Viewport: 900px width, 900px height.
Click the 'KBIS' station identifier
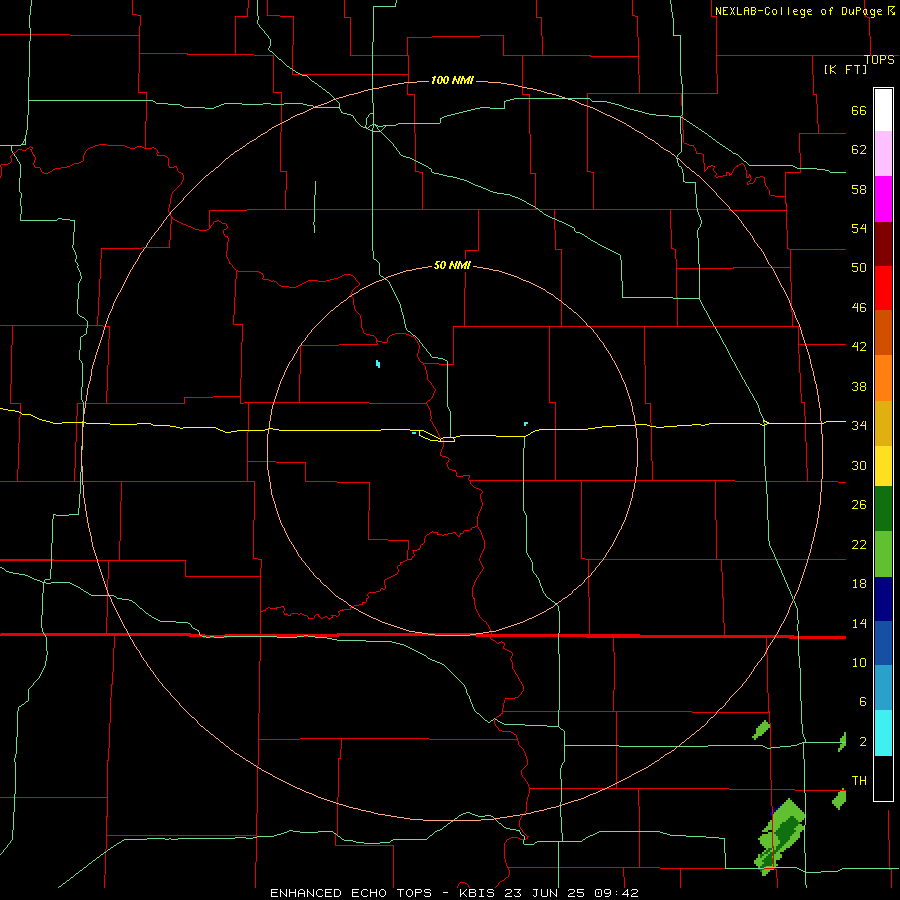tap(479, 893)
